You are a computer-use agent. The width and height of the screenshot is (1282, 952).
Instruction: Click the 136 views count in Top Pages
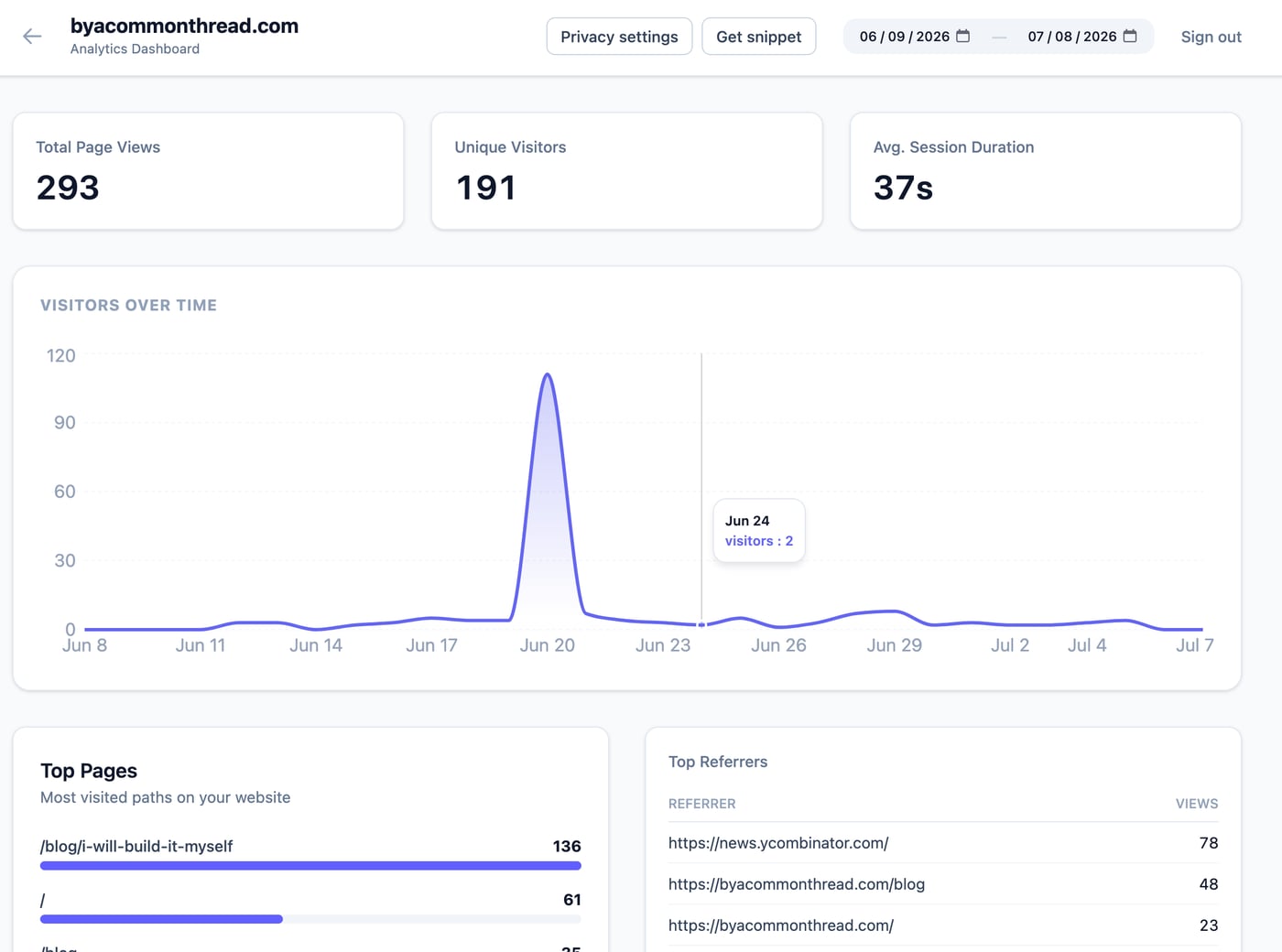point(567,847)
